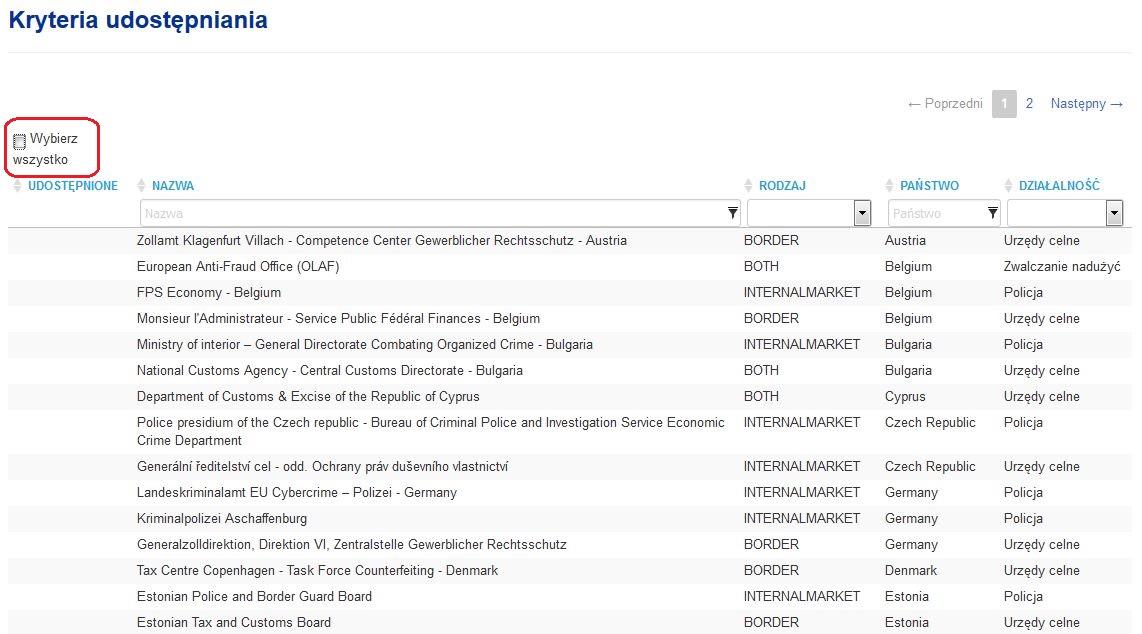
Task: Go to page 2 of results
Action: pos(1029,103)
